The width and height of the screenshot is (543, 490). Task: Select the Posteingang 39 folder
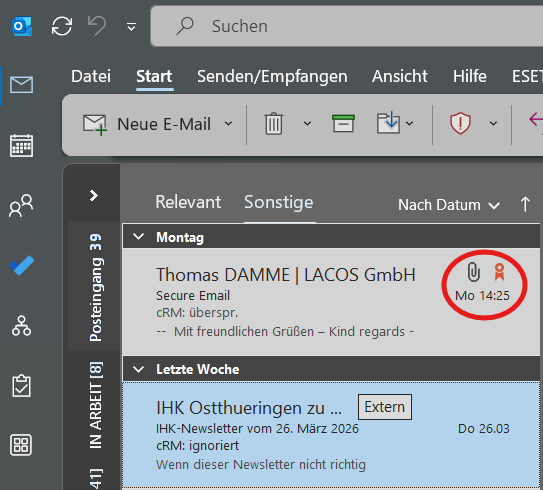click(x=95, y=287)
